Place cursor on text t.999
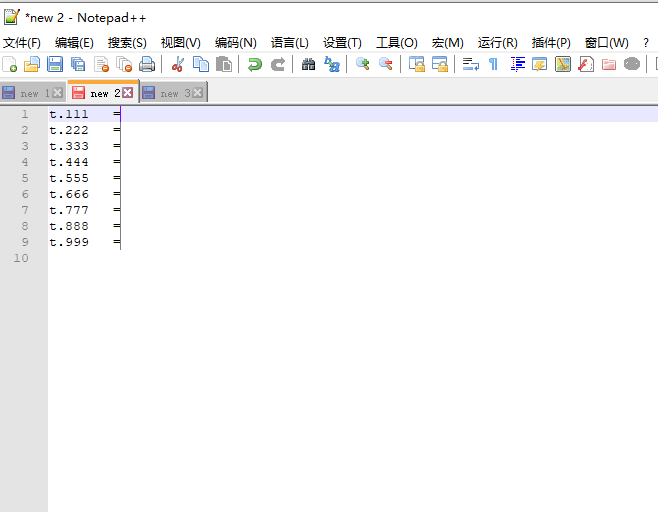Viewport: 658px width, 512px height. click(x=69, y=242)
